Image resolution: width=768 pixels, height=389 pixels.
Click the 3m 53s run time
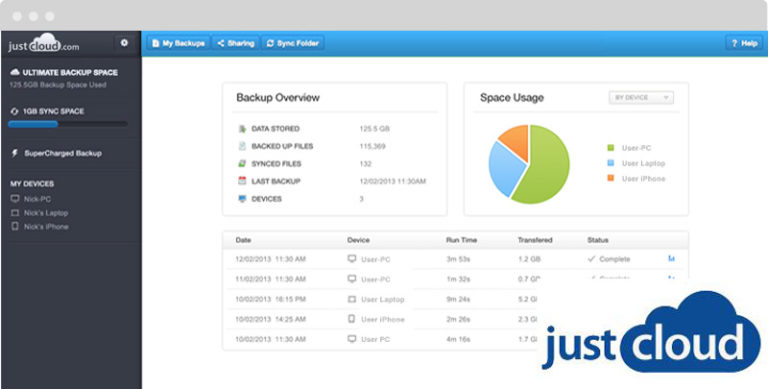[458, 259]
